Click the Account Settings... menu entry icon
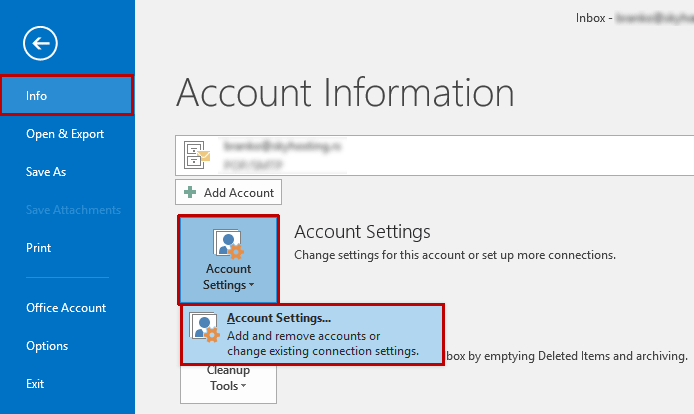Viewport: 694px width, 414px height. tap(204, 327)
